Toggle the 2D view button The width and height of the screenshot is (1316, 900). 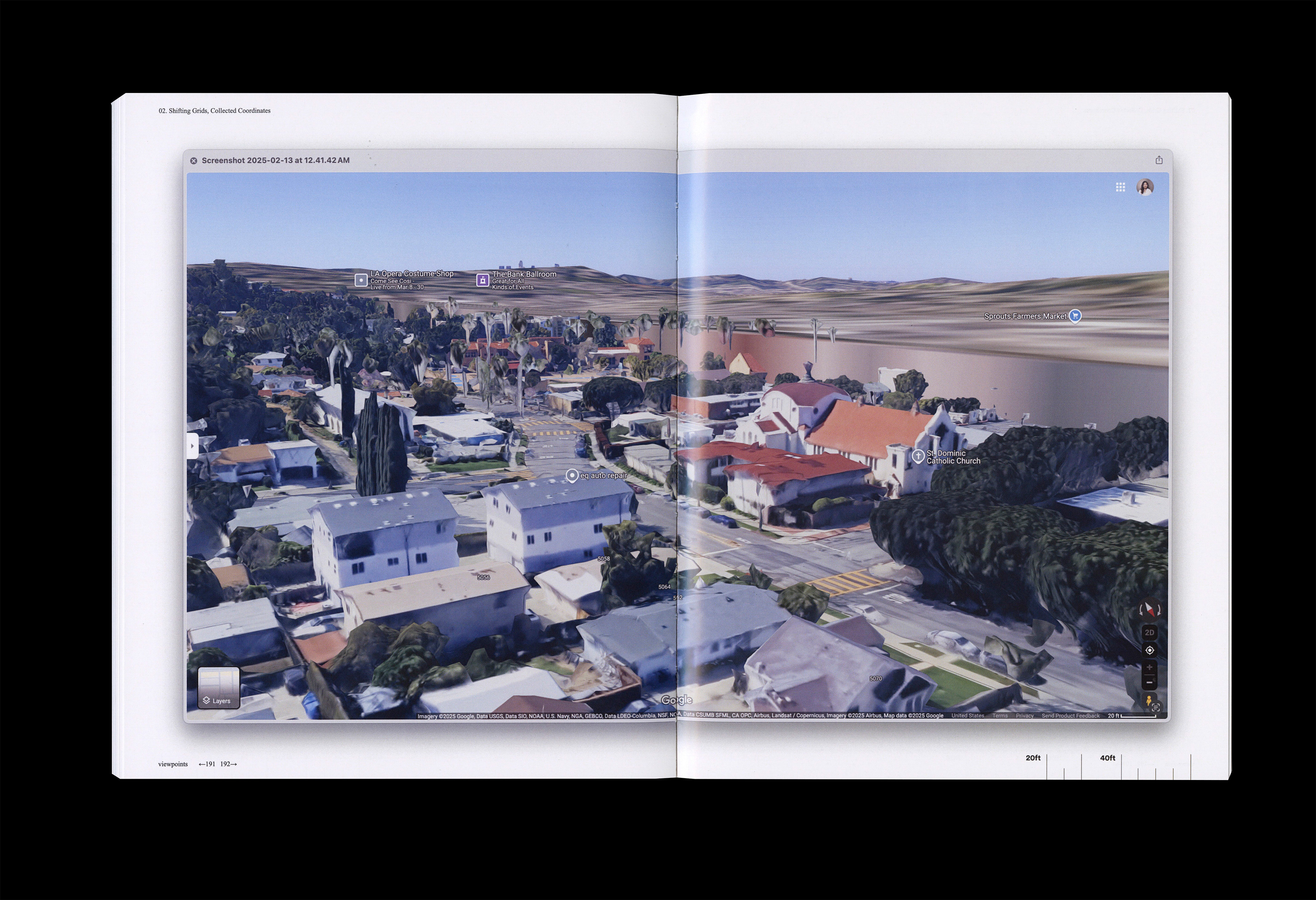[1149, 633]
